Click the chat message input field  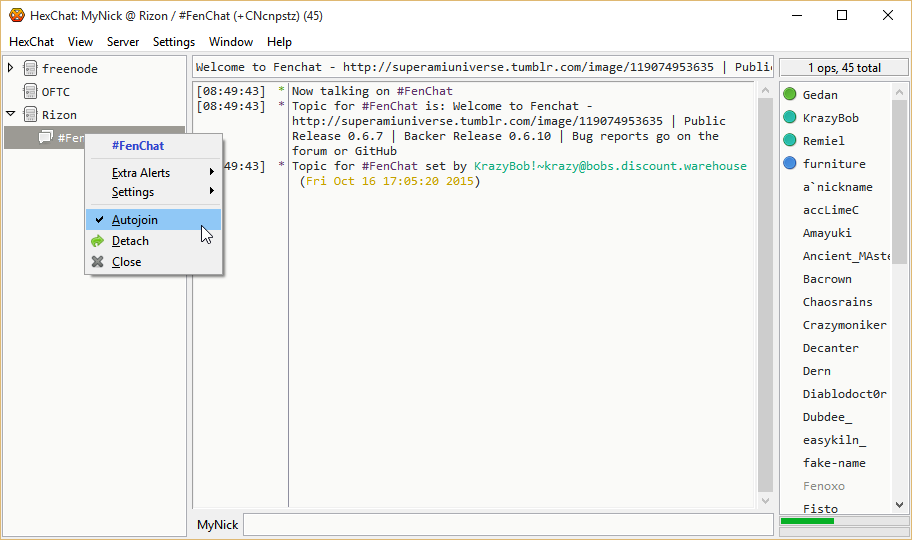pyautogui.click(x=508, y=525)
